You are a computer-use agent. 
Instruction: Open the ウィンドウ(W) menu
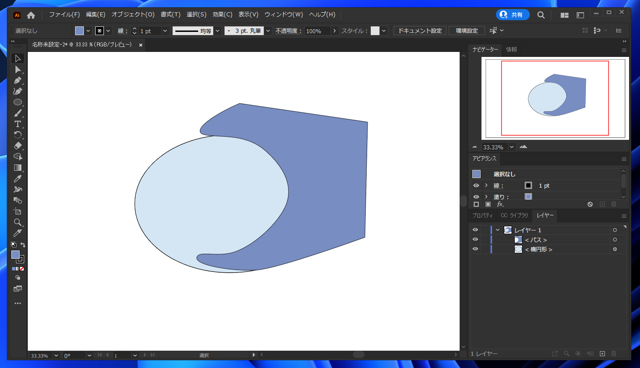click(x=284, y=15)
